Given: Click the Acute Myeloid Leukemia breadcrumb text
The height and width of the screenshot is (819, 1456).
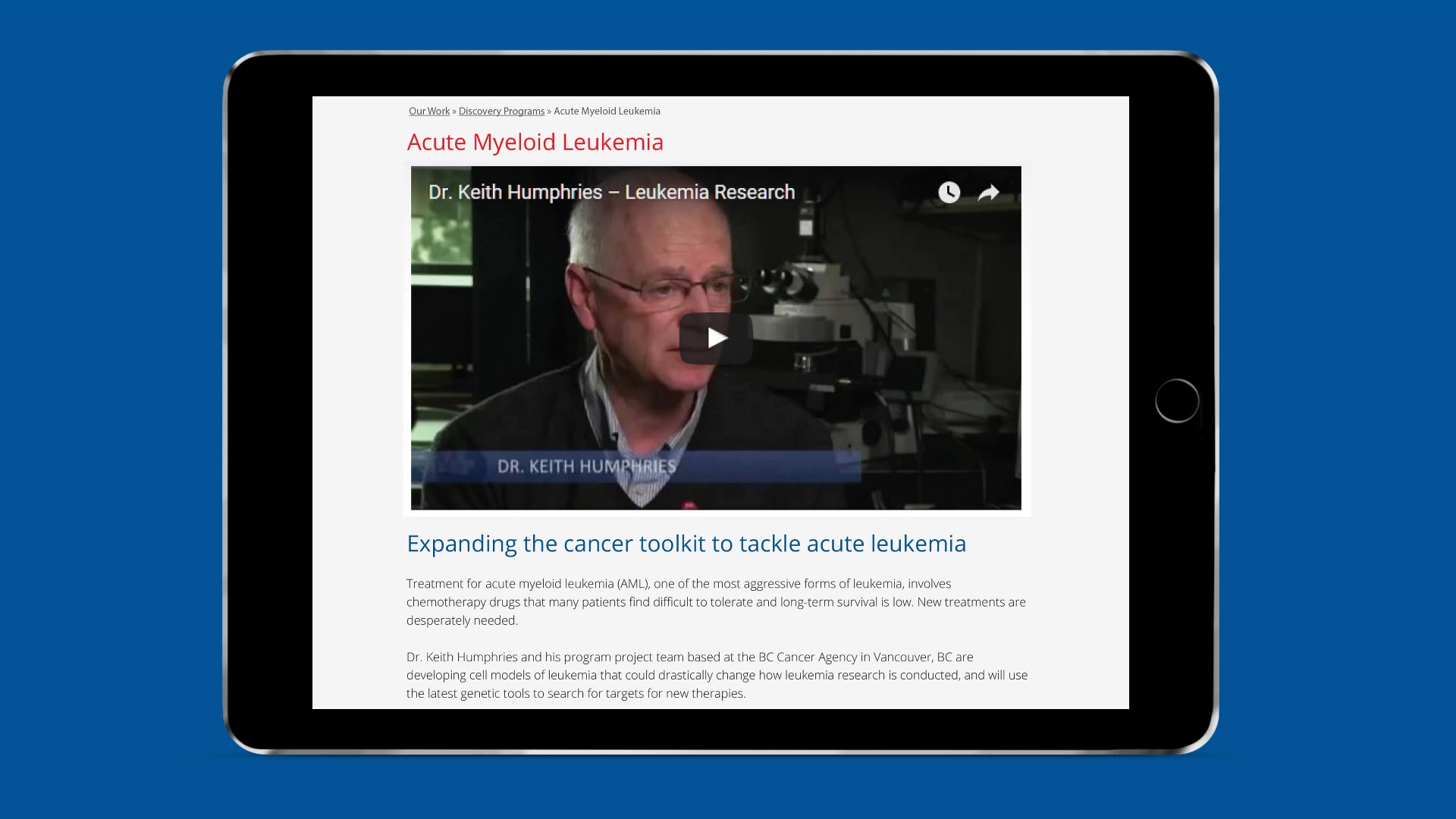Looking at the screenshot, I should (x=607, y=111).
